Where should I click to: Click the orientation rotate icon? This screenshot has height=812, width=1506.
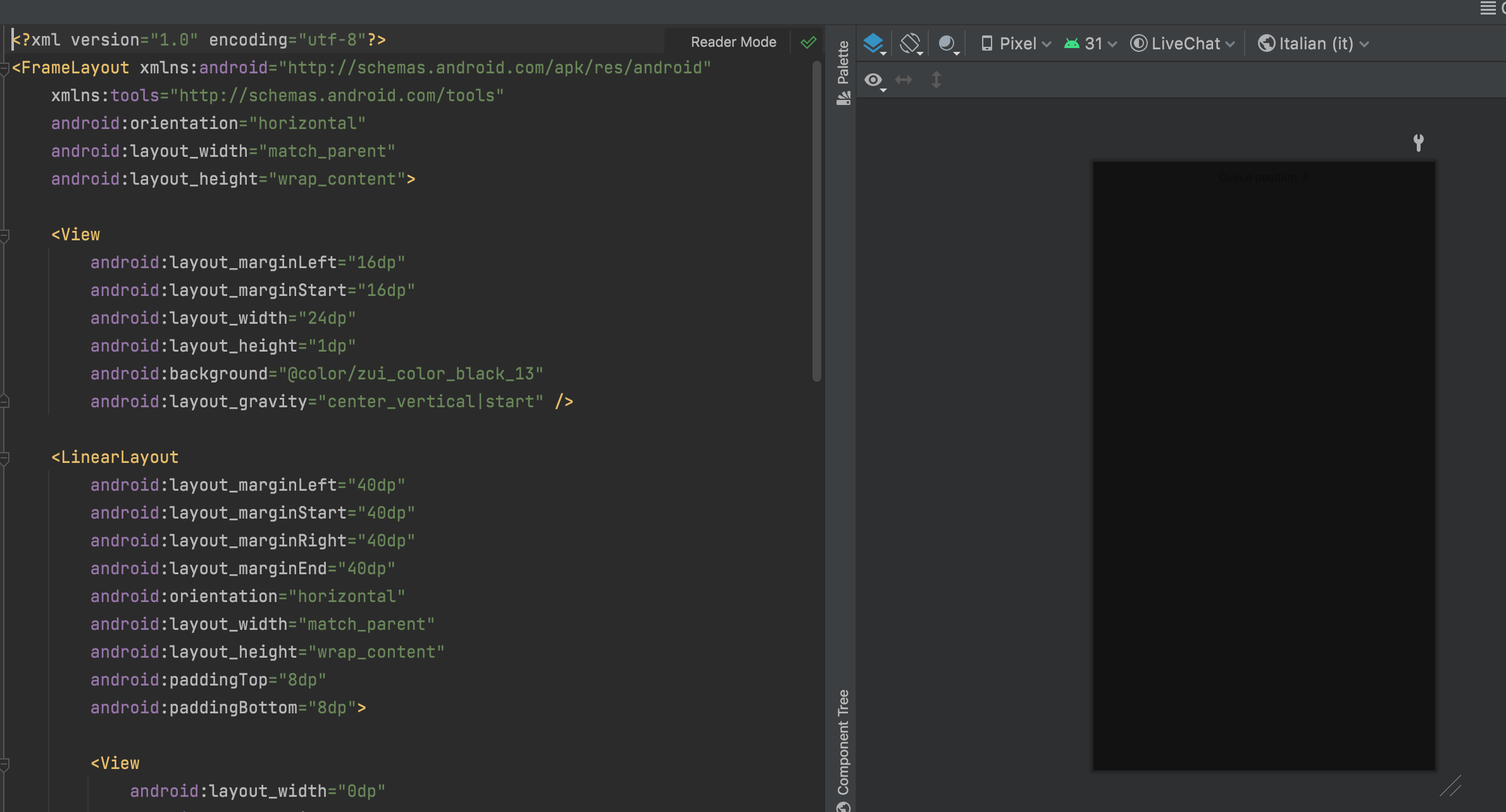click(910, 44)
